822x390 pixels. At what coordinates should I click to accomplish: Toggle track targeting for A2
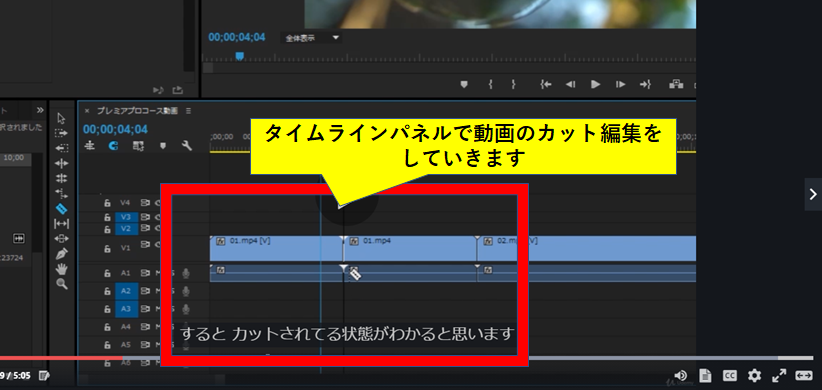coord(126,291)
